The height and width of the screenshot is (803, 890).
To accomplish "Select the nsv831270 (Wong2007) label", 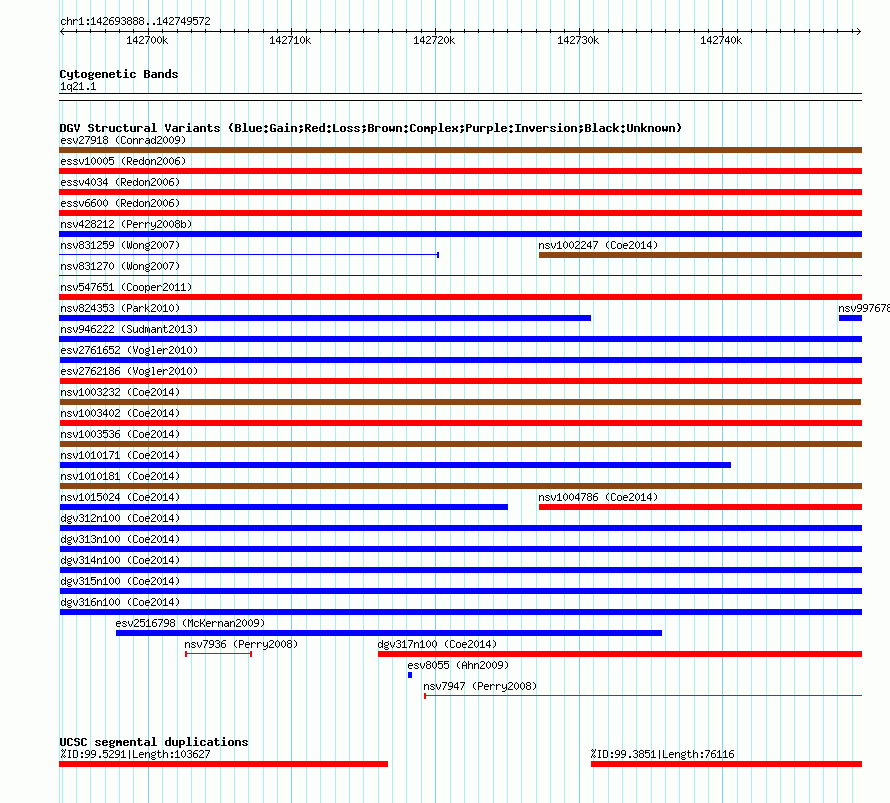I will pos(120,266).
